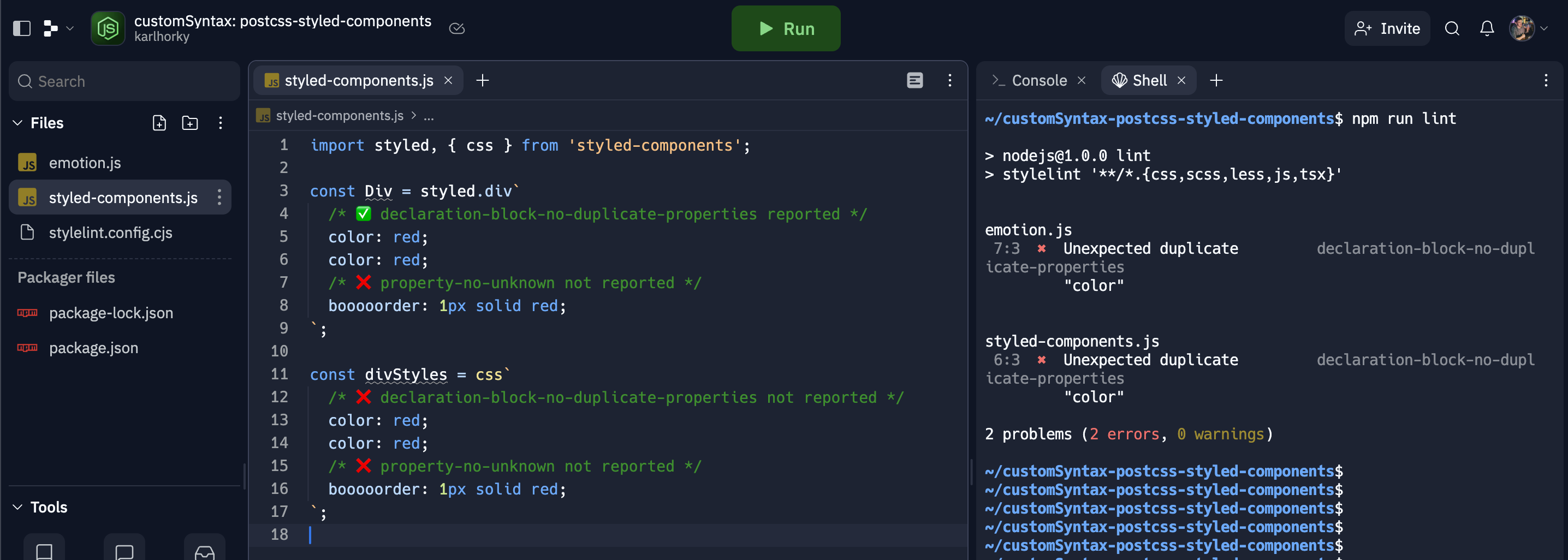Screen dimensions: 1568x560
Task: Add a new tab in the shell pane
Action: tap(1215, 80)
